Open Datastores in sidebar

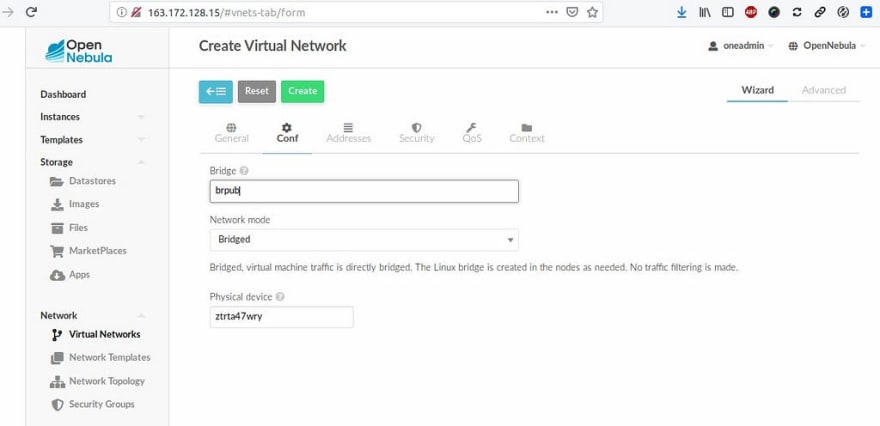92,181
